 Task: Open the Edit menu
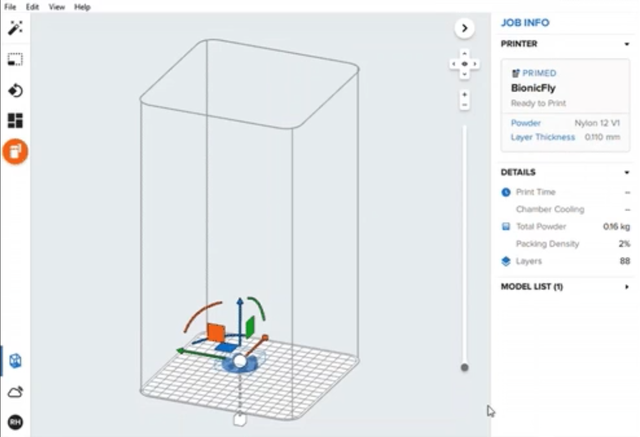tap(32, 7)
